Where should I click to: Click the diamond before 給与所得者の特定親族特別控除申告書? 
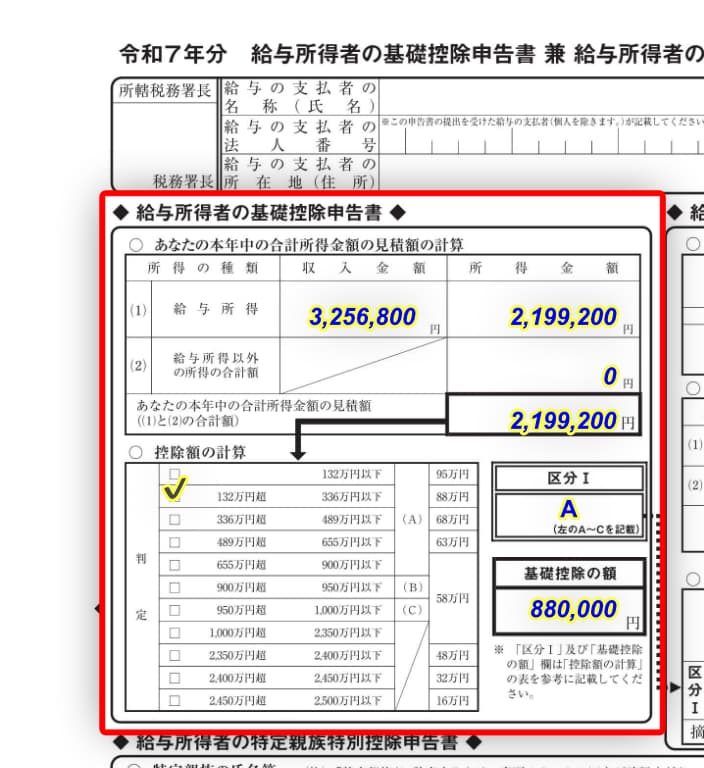point(122,742)
